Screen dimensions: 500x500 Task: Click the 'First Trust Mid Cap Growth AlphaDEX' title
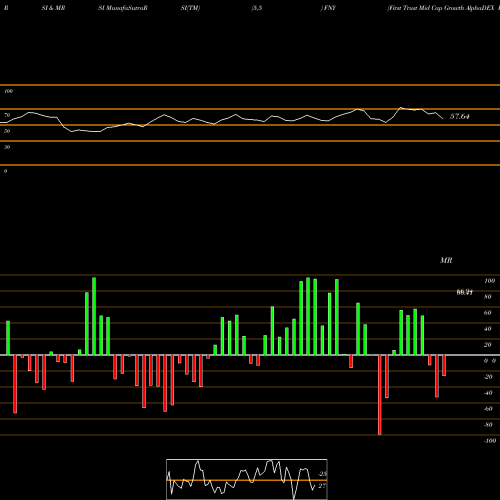tap(441, 8)
